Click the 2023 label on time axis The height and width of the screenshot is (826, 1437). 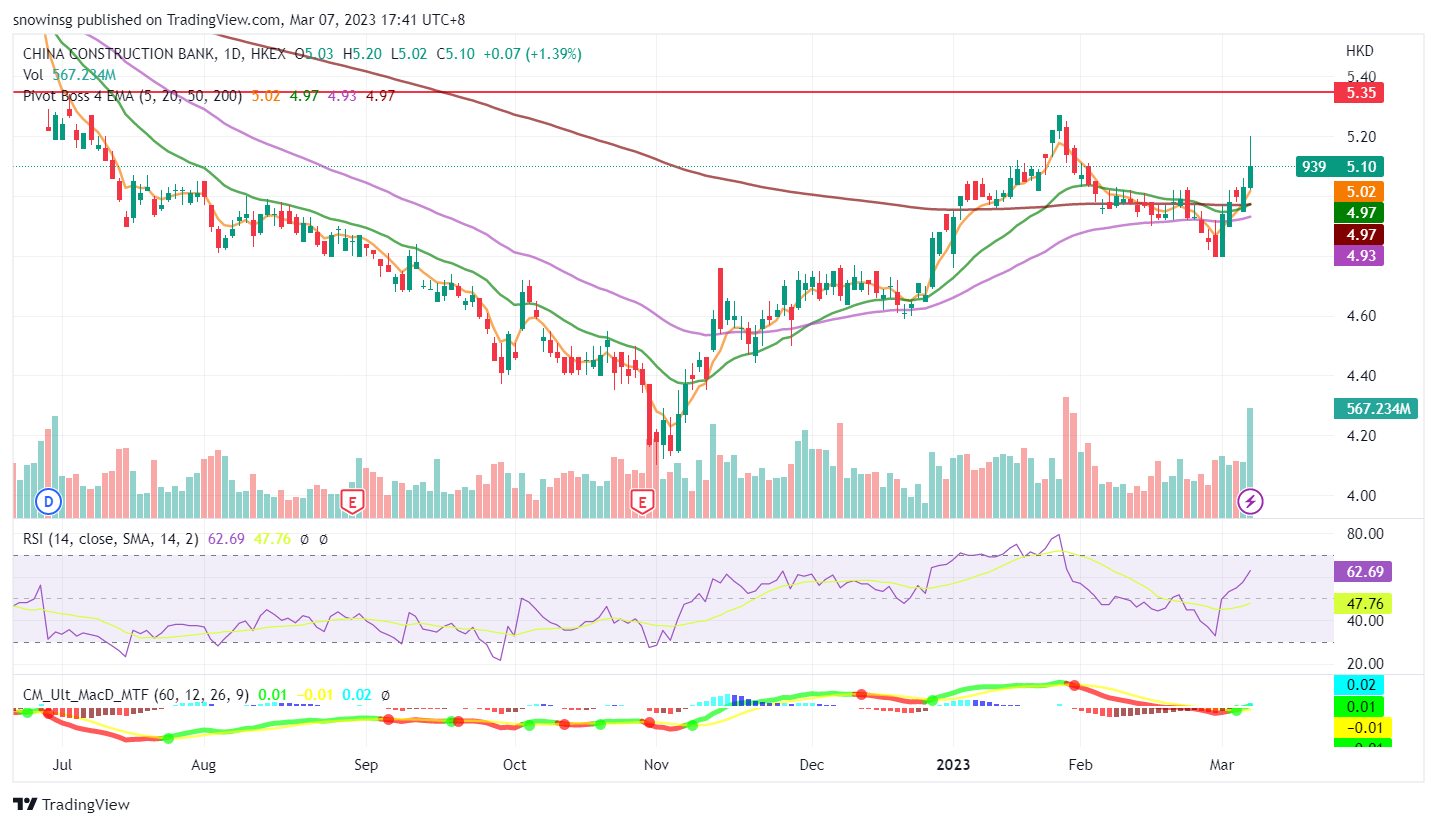click(x=952, y=765)
